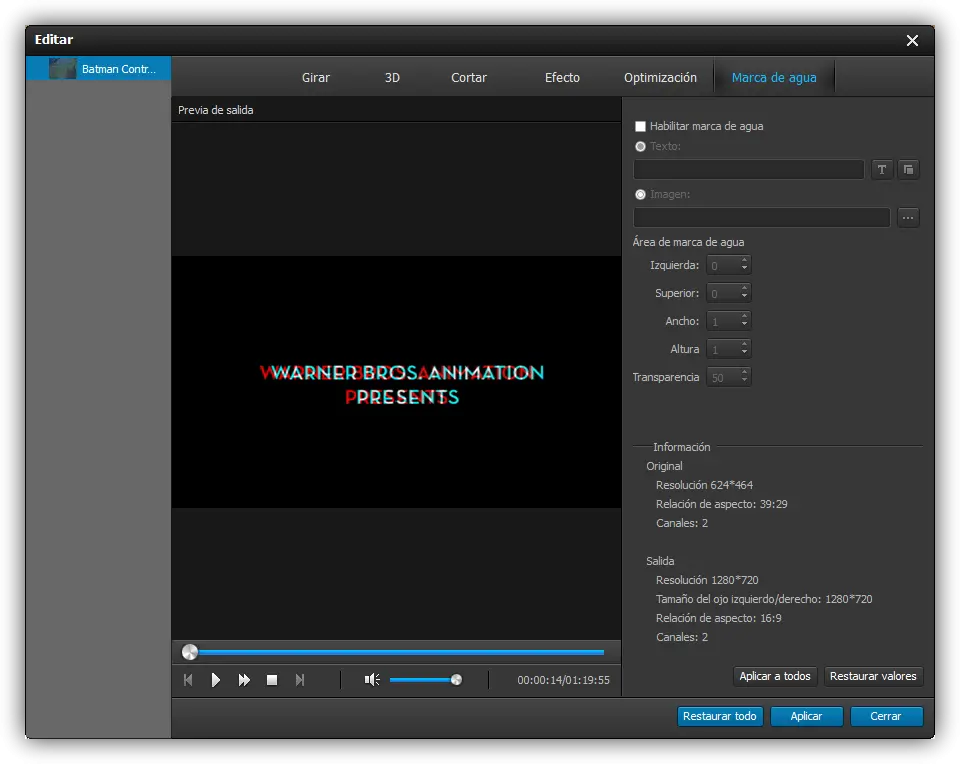Select the Texto radio option

pyautogui.click(x=641, y=147)
